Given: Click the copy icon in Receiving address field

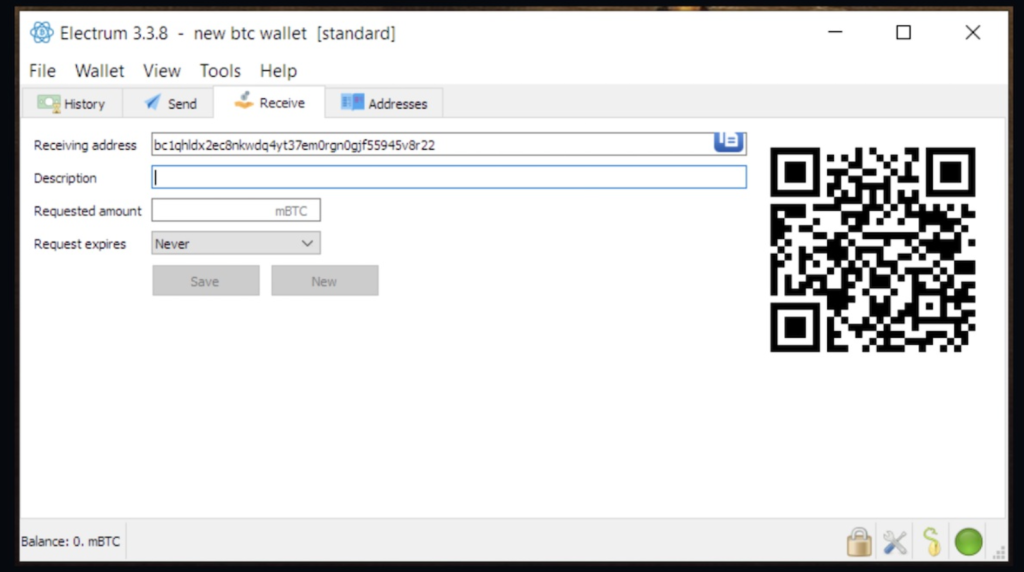Looking at the screenshot, I should [x=728, y=142].
